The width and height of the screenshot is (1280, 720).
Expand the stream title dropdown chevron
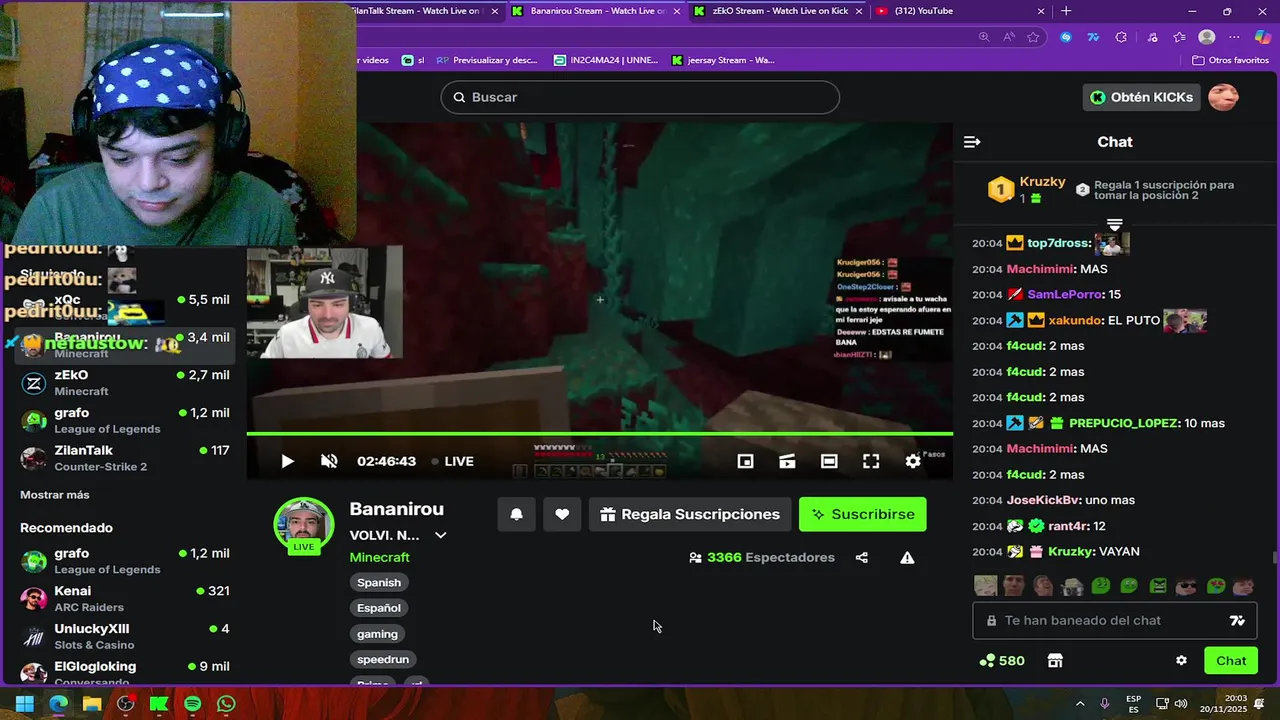[440, 535]
